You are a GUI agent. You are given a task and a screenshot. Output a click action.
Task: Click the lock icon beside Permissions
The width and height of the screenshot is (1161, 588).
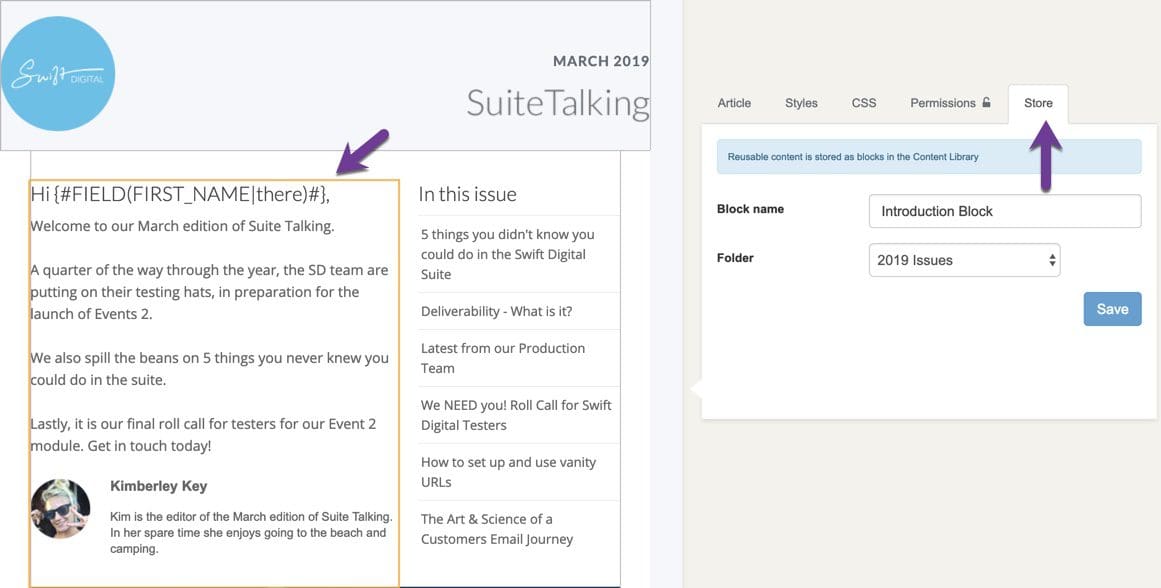click(986, 102)
